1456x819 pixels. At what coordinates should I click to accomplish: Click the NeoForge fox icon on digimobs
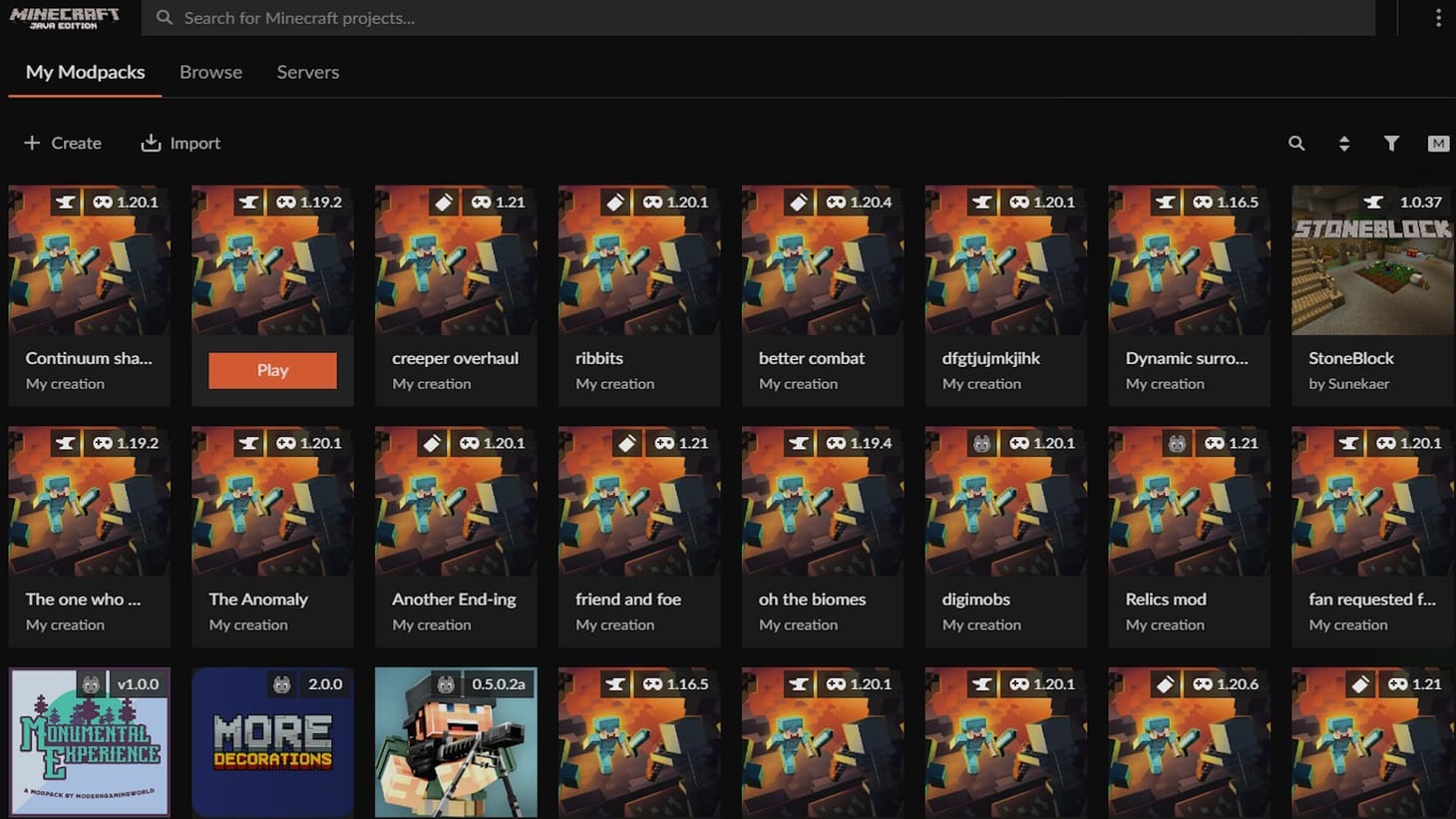coord(982,444)
